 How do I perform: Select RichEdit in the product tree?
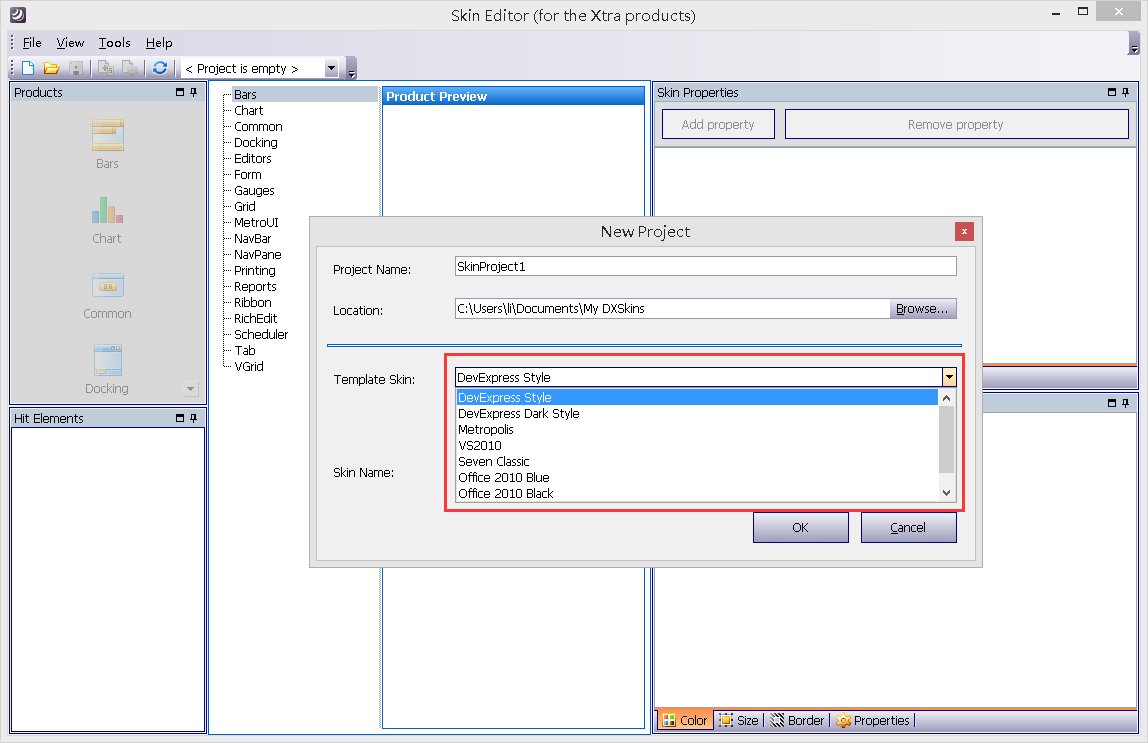256,318
